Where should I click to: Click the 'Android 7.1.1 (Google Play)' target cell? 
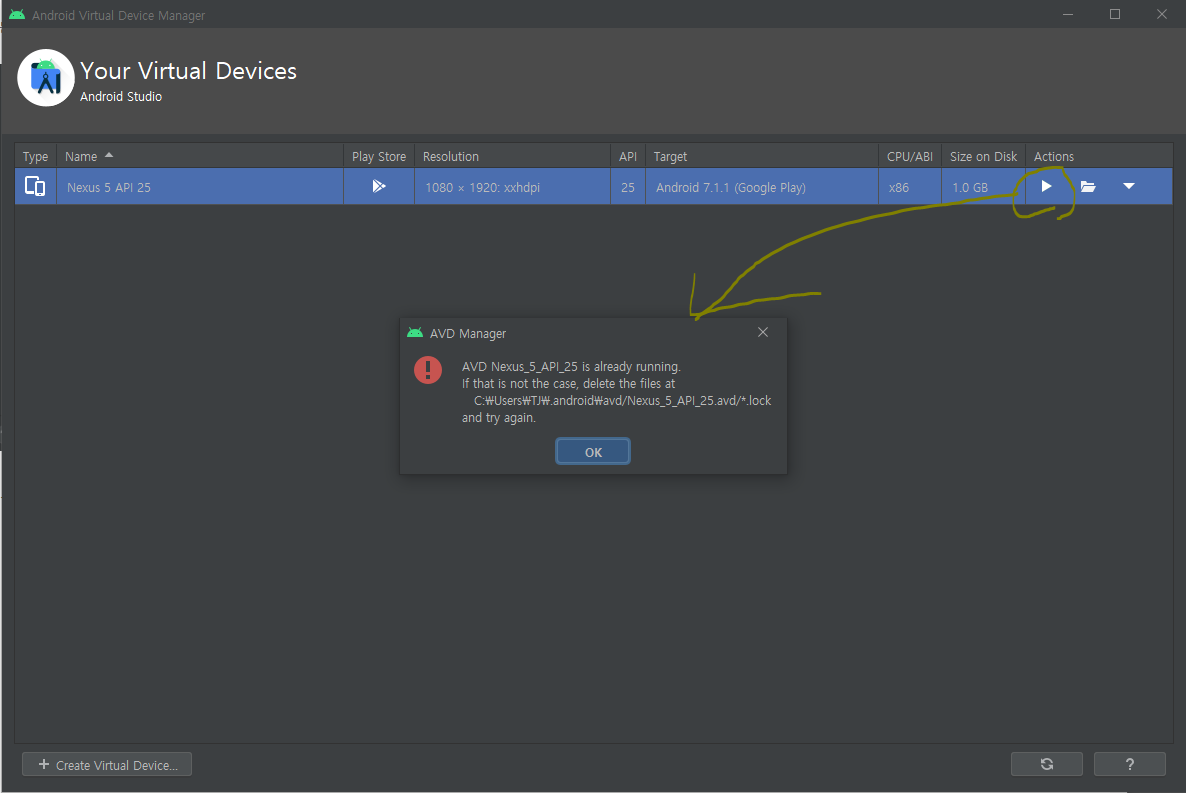[x=762, y=187]
